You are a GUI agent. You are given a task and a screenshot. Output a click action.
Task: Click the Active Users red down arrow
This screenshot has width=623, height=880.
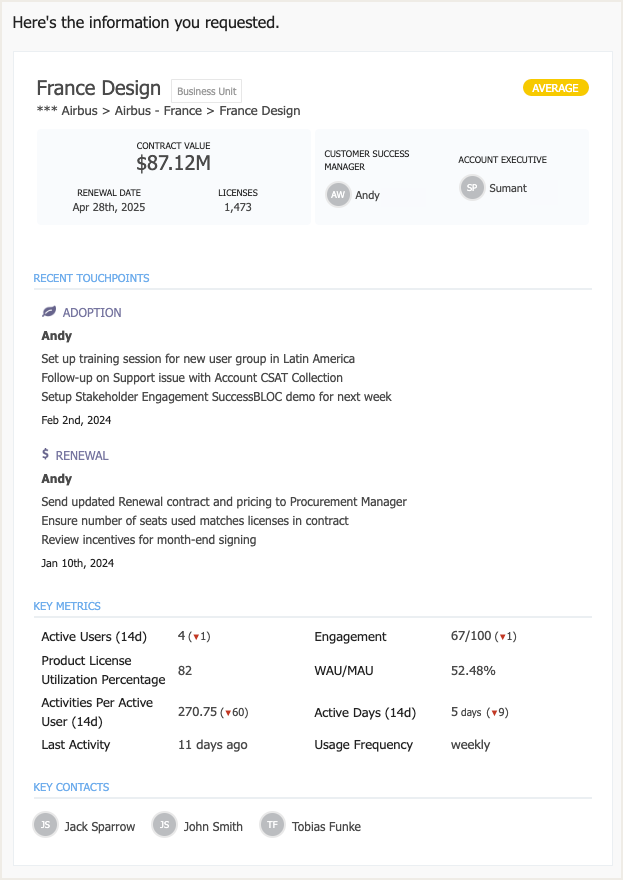197,637
